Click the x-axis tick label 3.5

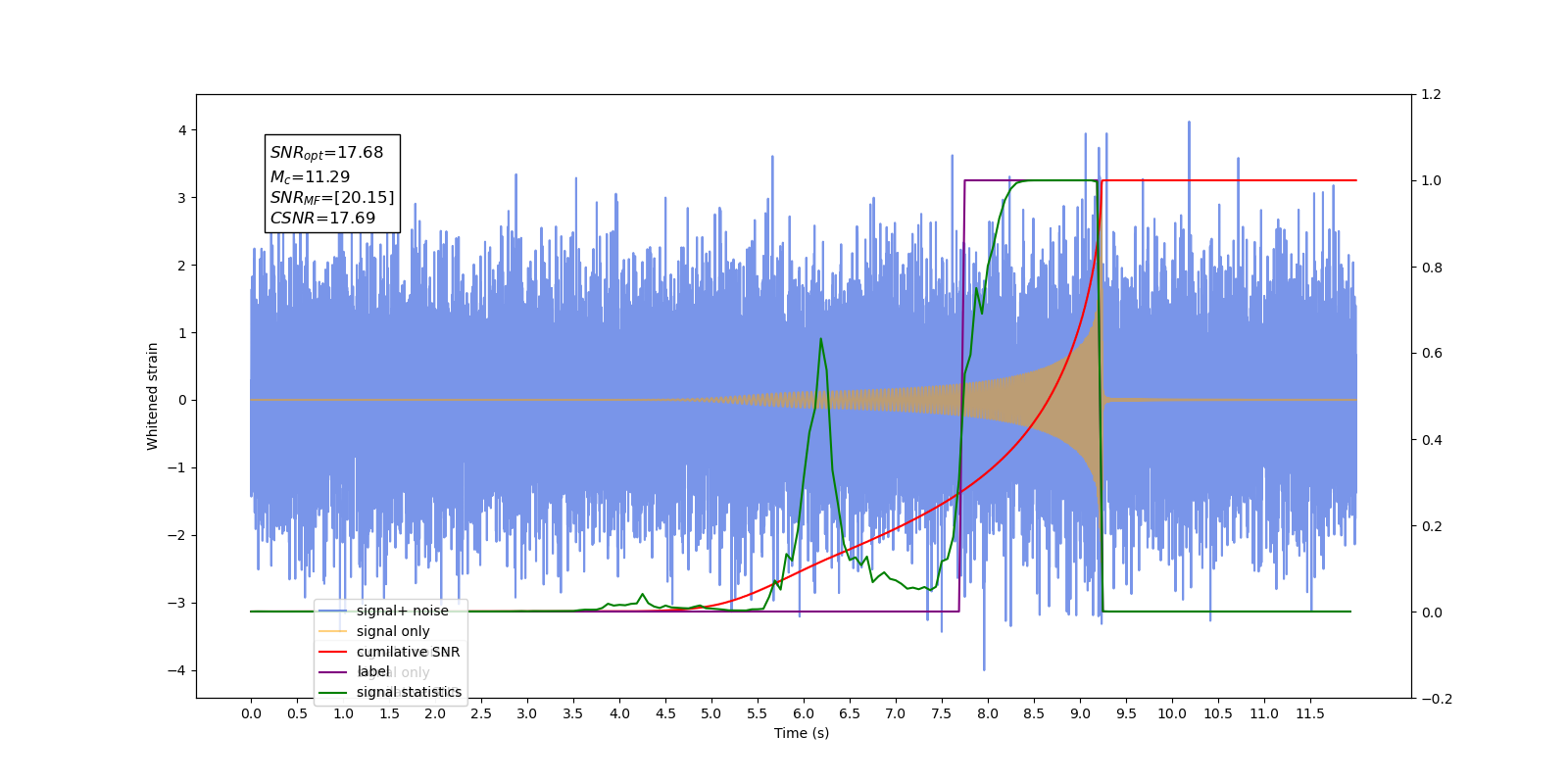pos(573,713)
